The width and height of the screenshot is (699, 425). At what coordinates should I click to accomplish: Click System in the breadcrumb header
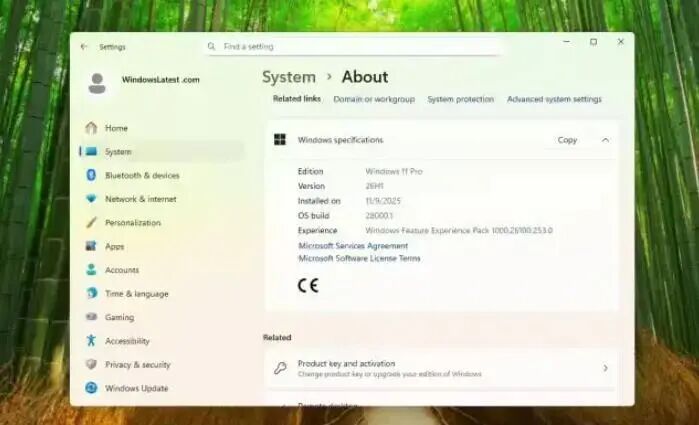(x=288, y=77)
